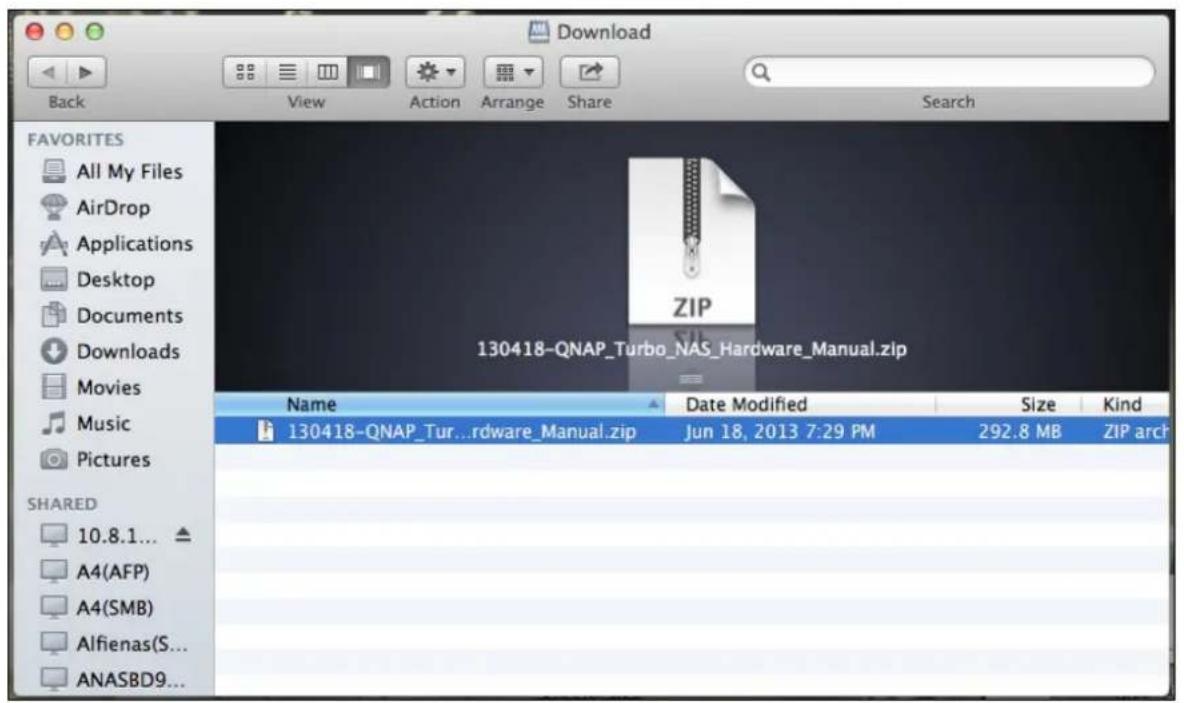This screenshot has height=703, width=1184.
Task: Sort by the Size column header
Action: 1010,405
